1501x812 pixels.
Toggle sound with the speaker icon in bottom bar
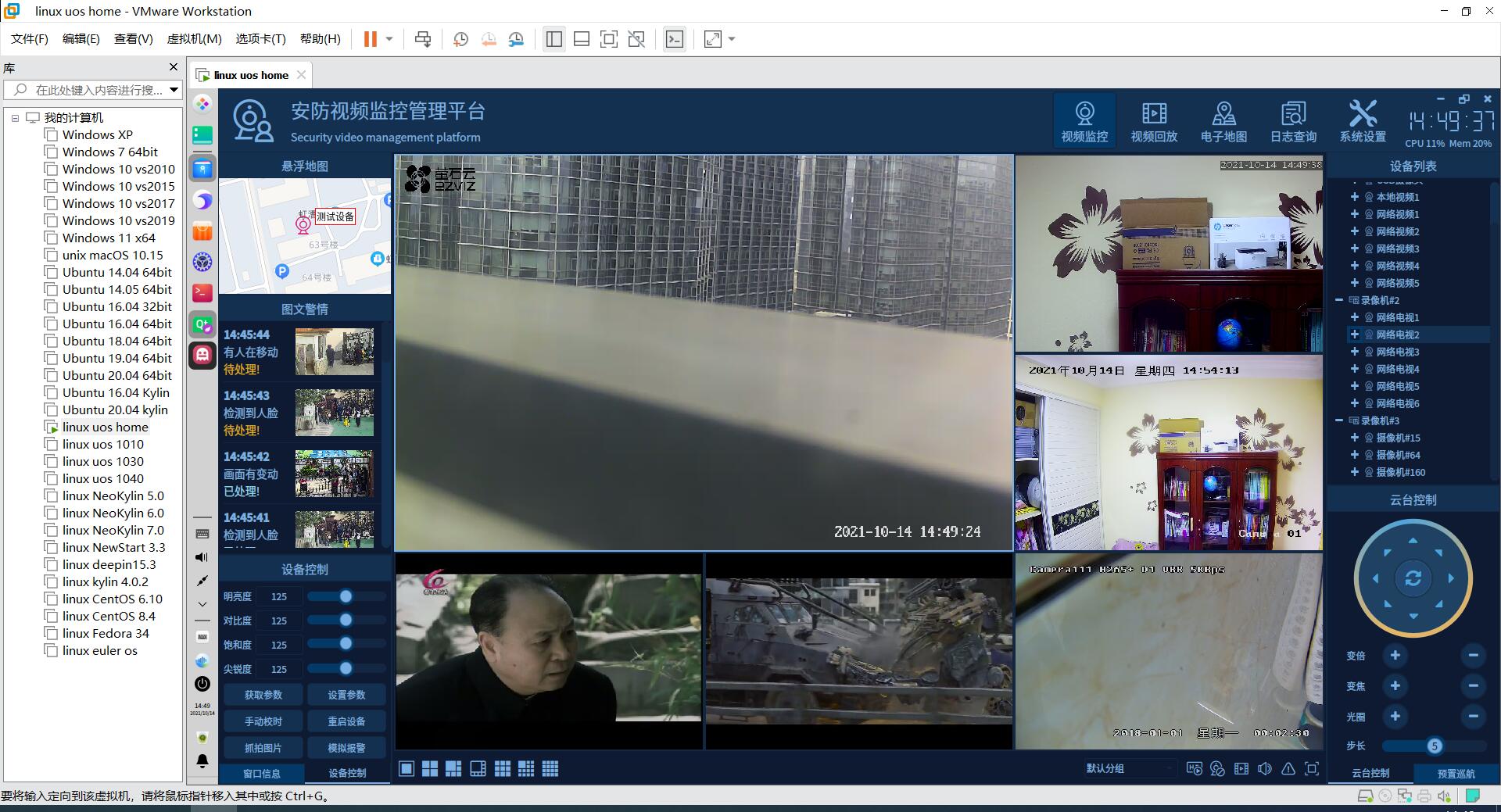1265,769
